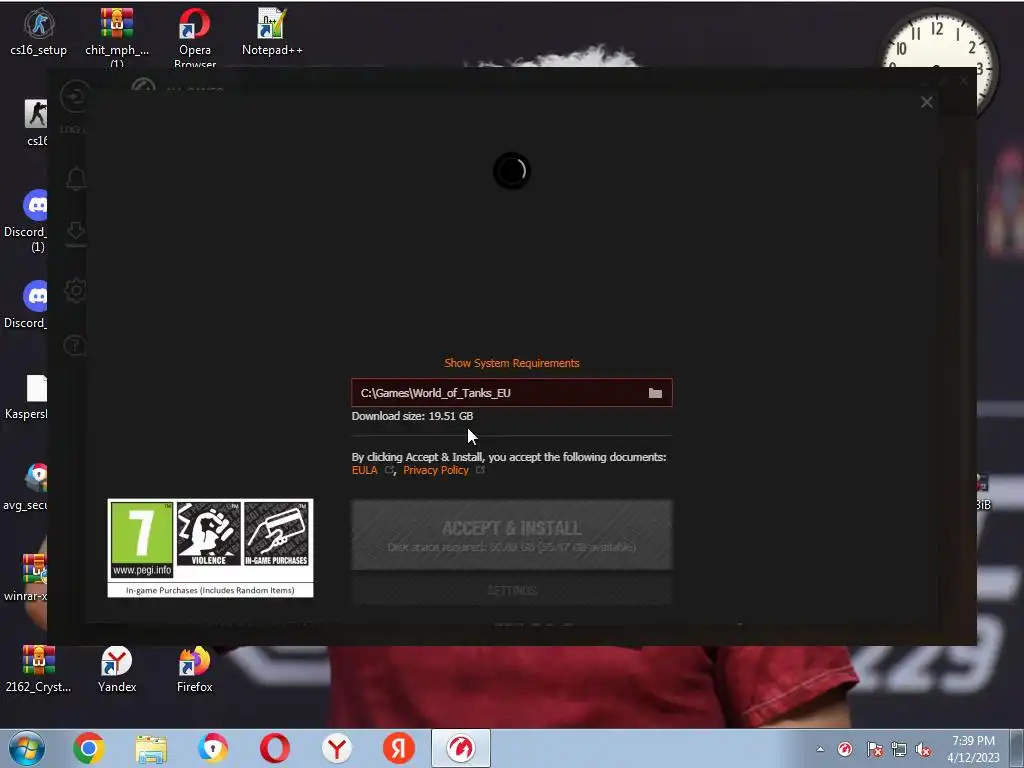Image resolution: width=1024 pixels, height=768 pixels.
Task: Click the install path field
Action: pyautogui.click(x=511, y=393)
